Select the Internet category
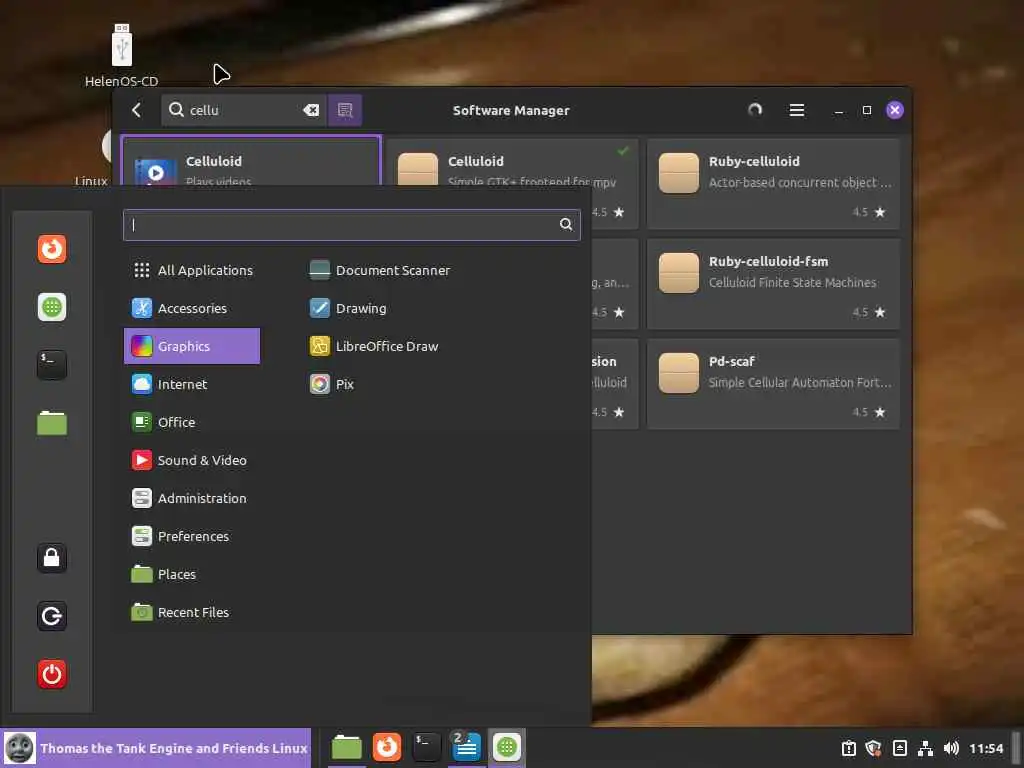Viewport: 1024px width, 768px height. [192, 384]
